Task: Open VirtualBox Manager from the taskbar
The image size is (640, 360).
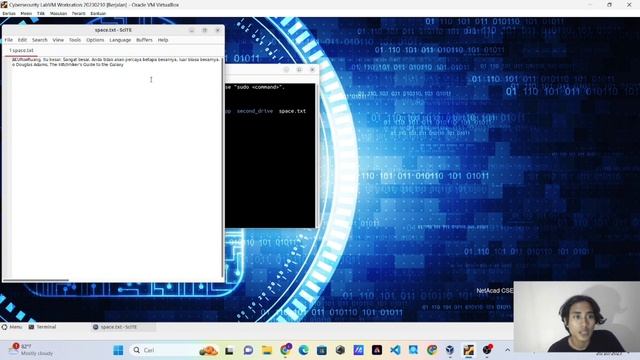Action: click(x=450, y=350)
